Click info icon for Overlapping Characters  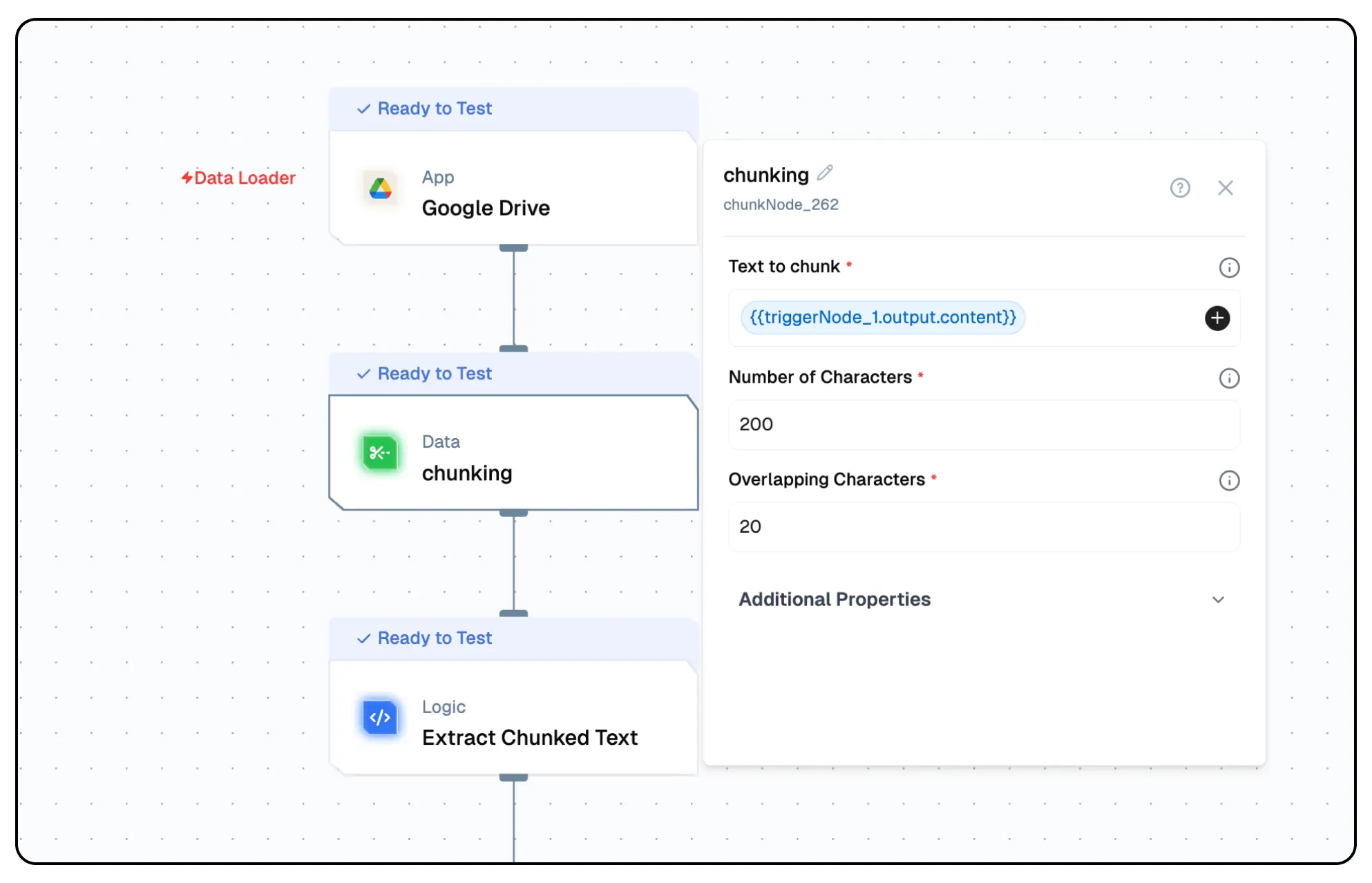pos(1229,480)
